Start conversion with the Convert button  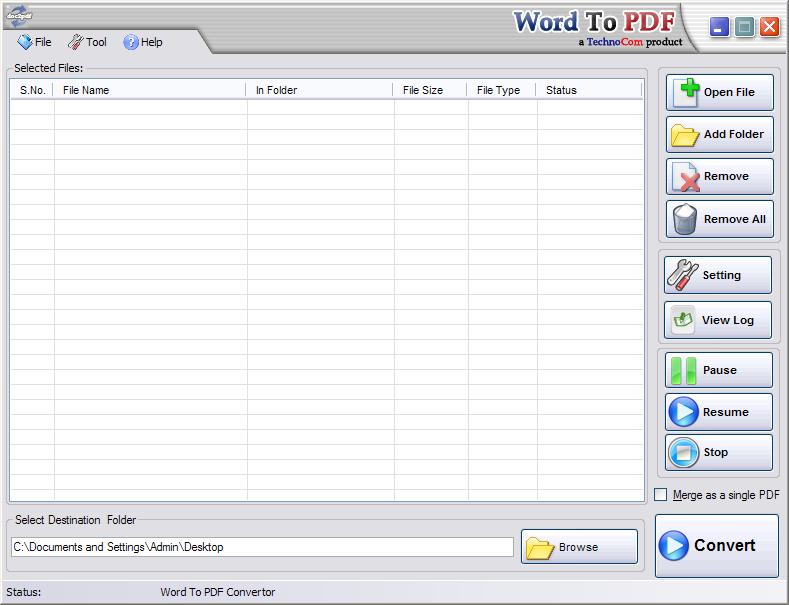coord(717,546)
